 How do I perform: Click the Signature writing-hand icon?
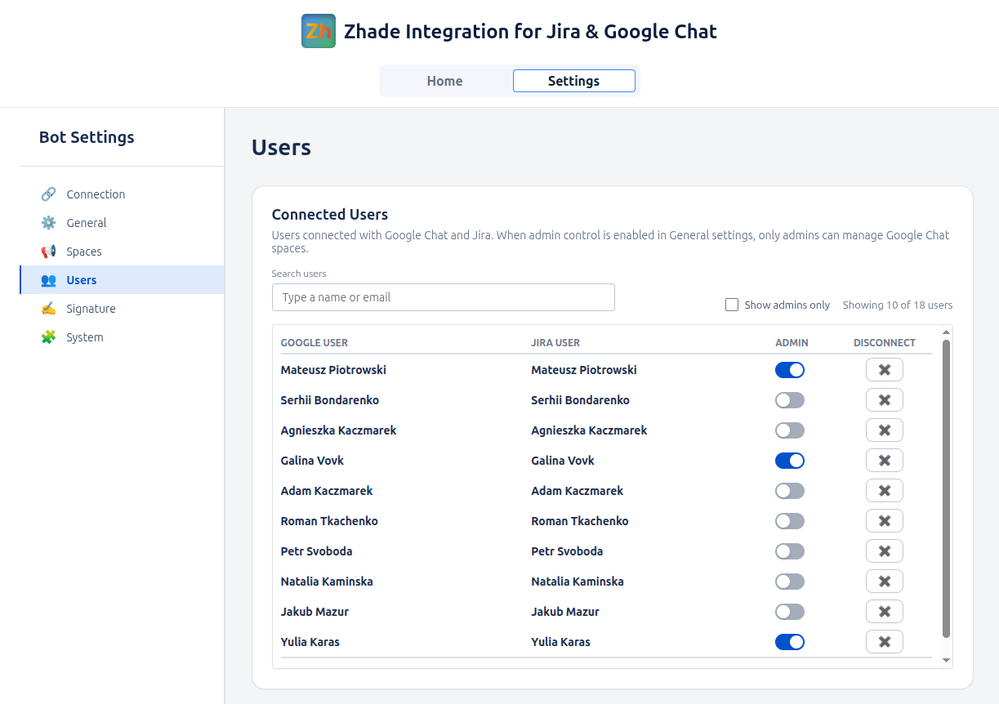[48, 309]
